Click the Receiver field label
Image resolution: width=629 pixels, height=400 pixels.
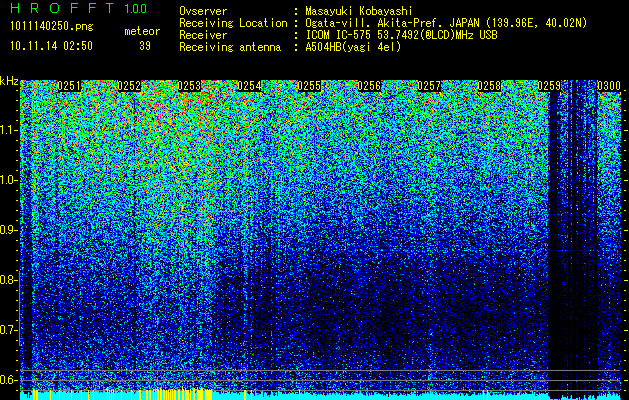point(203,35)
